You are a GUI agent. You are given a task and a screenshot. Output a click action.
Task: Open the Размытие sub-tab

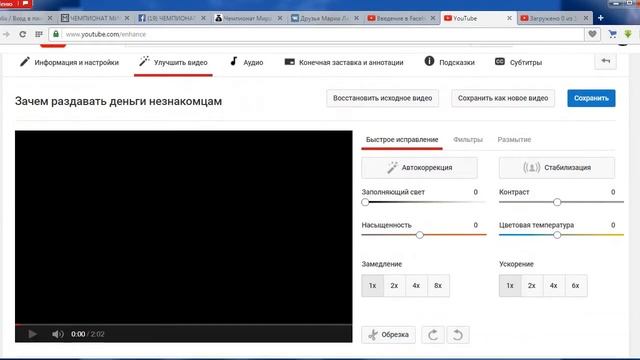pyautogui.click(x=514, y=140)
